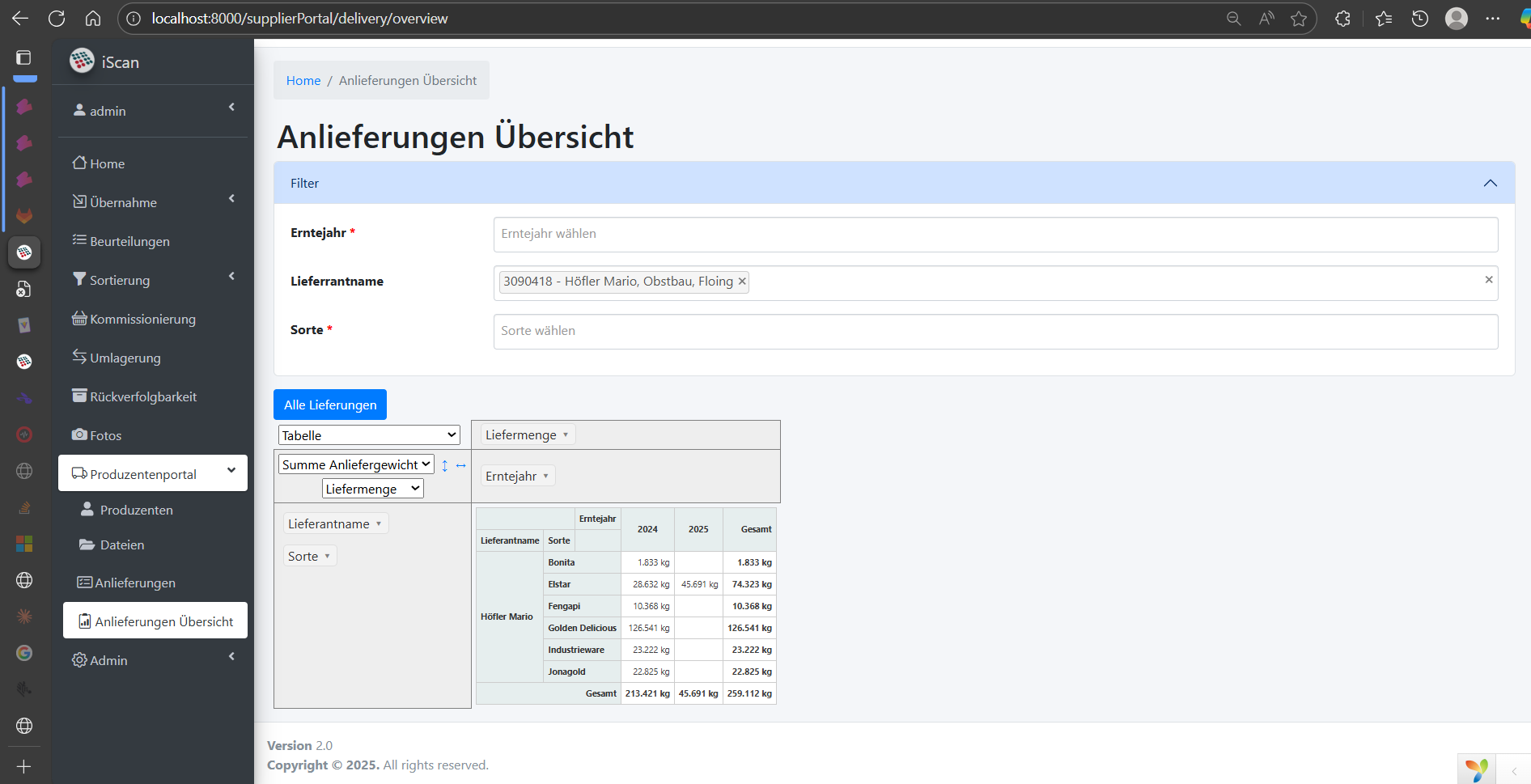Viewport: 1531px width, 784px height.
Task: Go to Kommissionierung menu item
Action: tap(142, 319)
